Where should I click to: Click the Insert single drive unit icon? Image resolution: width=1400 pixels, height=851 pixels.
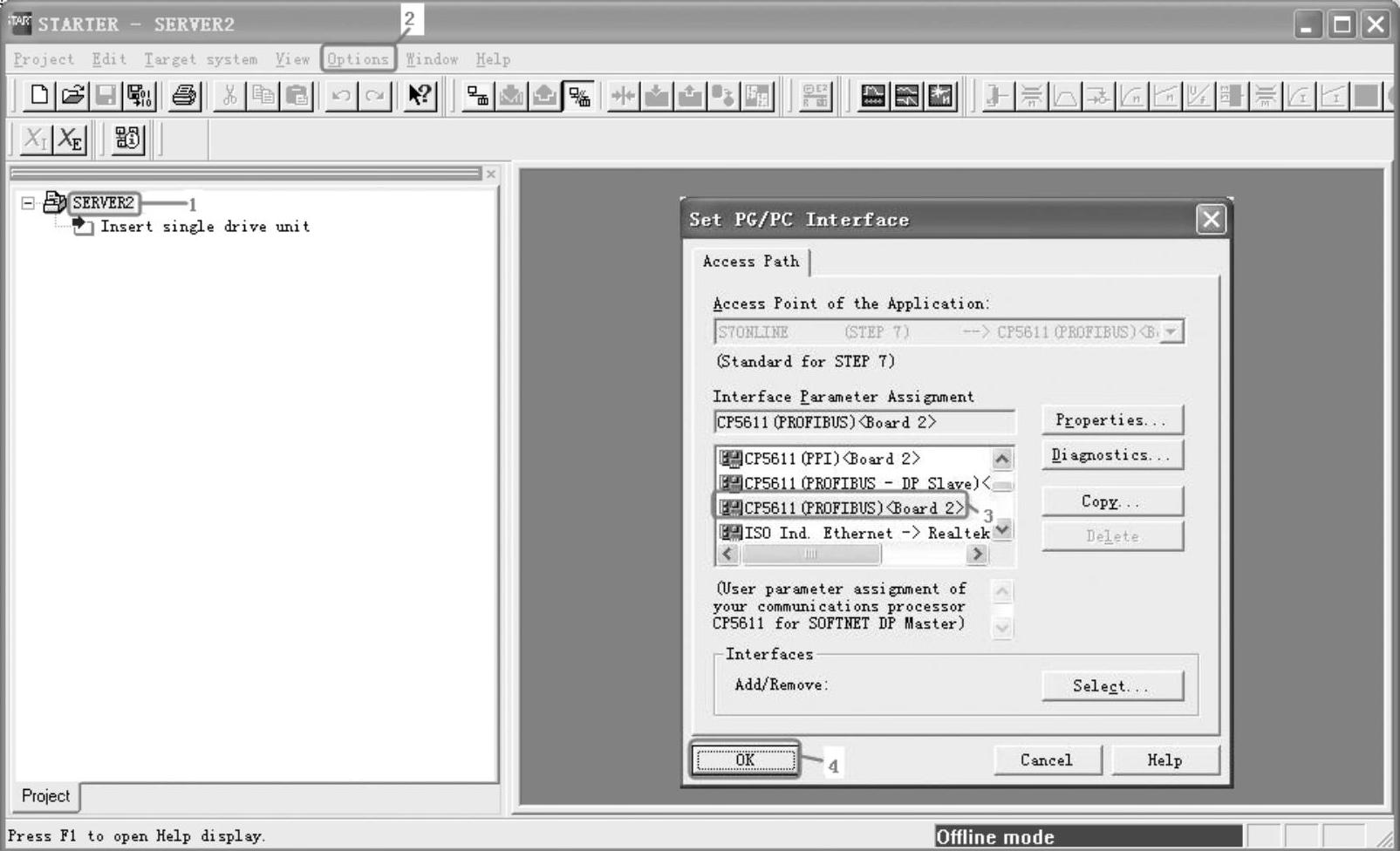(x=83, y=227)
